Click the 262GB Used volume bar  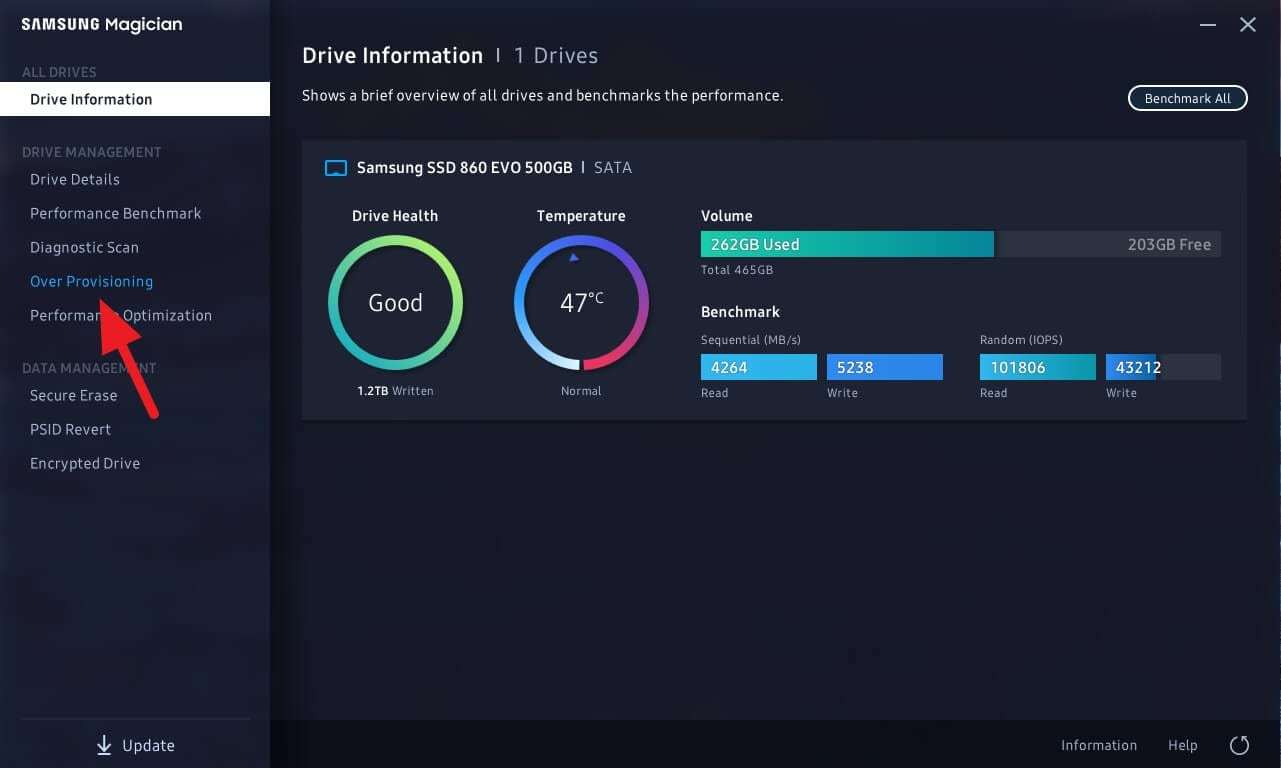[x=846, y=244]
